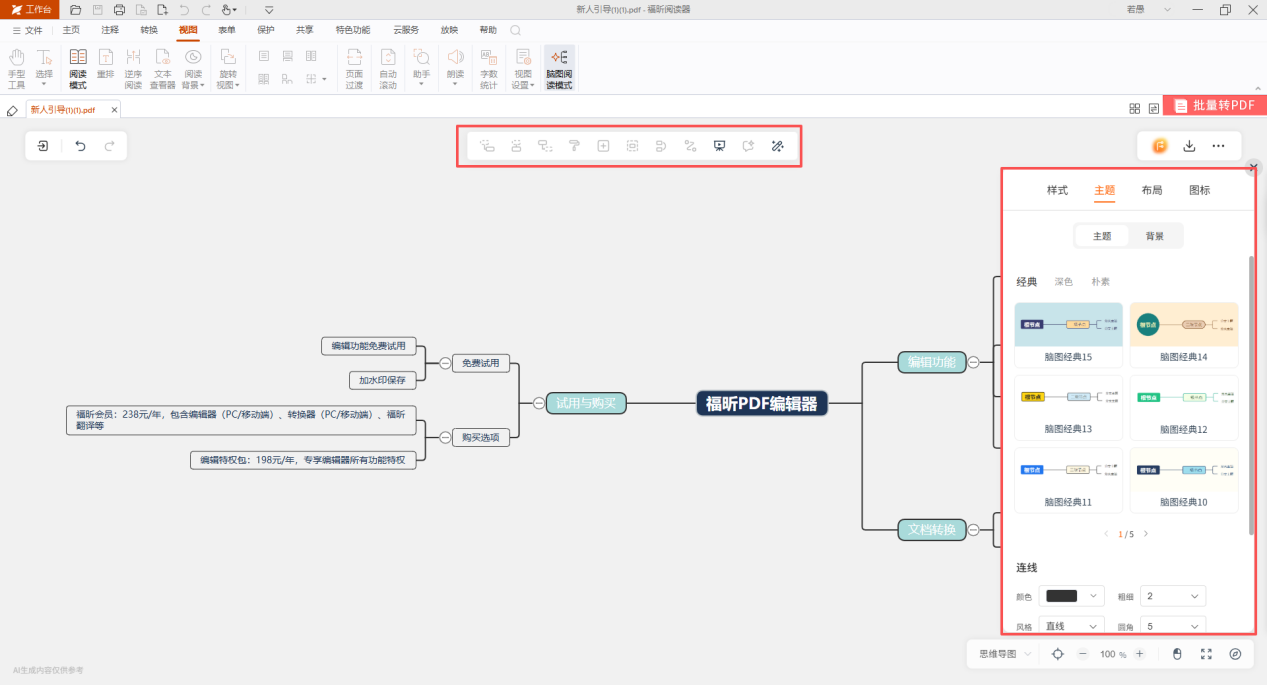Switch to the 布局 panel tab
The image size is (1267, 685).
[x=1152, y=190]
